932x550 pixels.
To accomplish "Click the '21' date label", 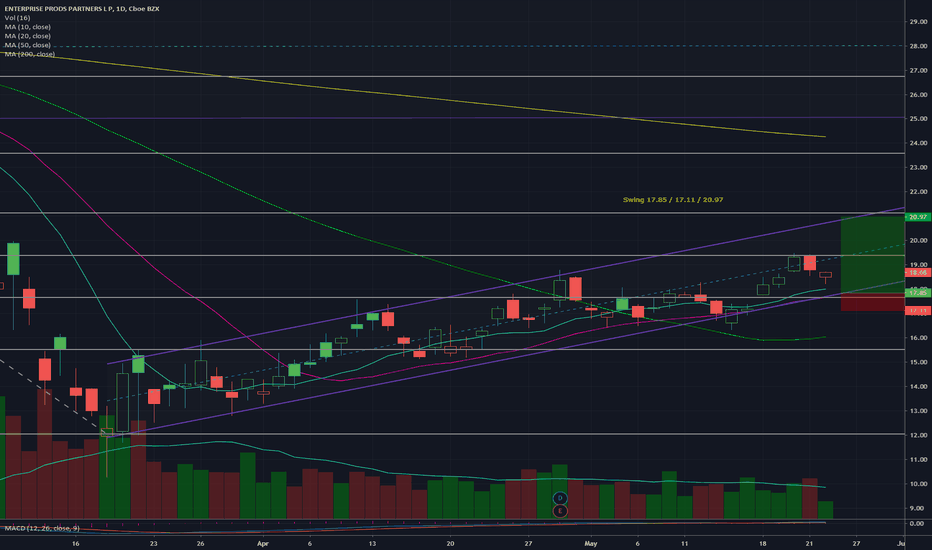I will coord(809,543).
